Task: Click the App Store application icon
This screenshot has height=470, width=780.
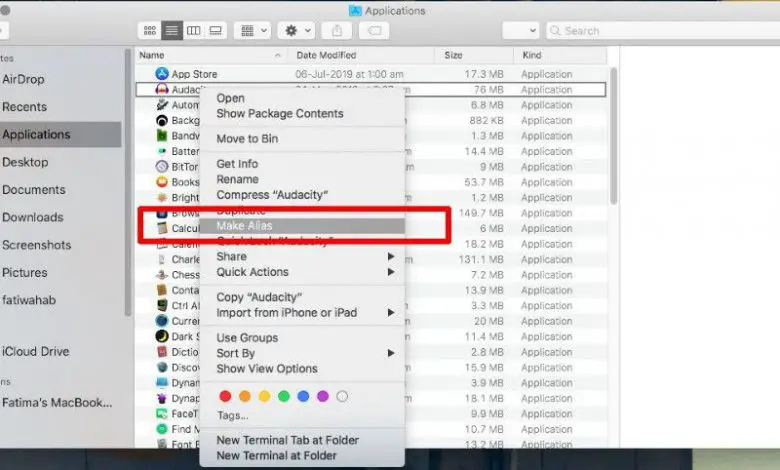Action: 162,74
